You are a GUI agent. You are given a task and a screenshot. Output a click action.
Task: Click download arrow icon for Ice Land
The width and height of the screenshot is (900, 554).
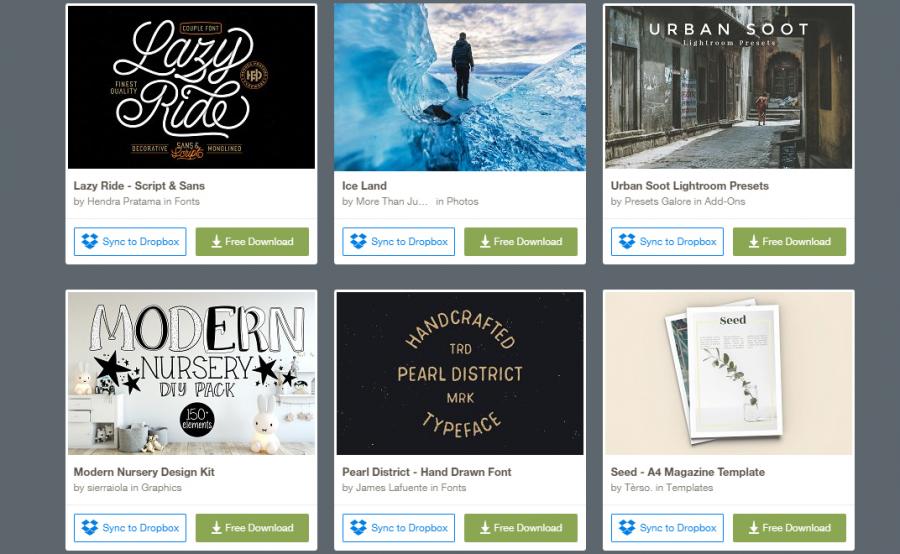click(485, 242)
